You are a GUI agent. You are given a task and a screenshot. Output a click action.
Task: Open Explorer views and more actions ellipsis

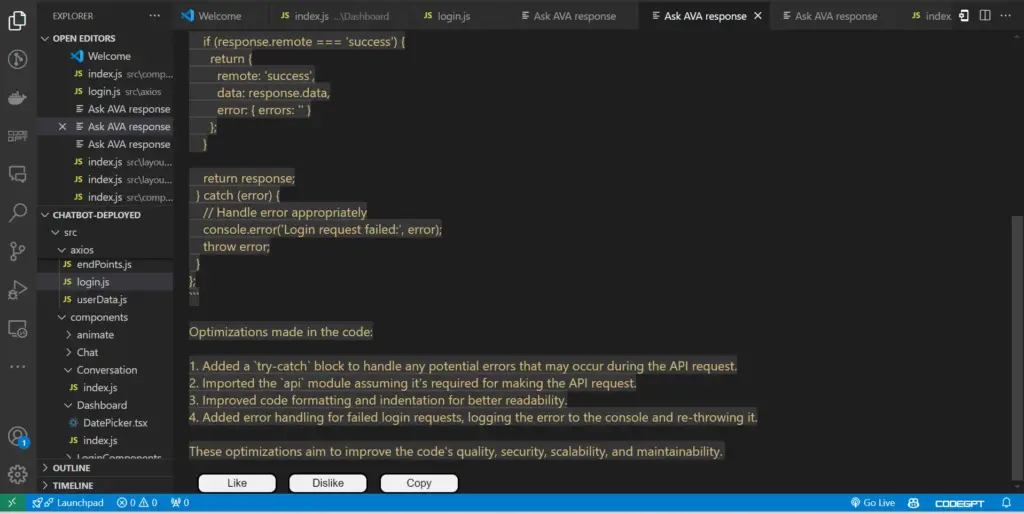[154, 16]
